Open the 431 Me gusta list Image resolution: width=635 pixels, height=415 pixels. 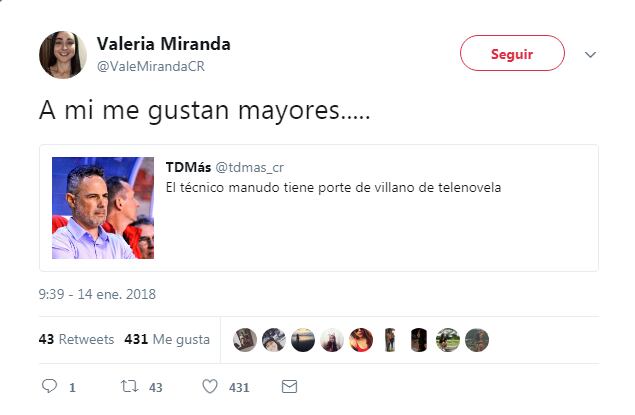[x=167, y=339]
